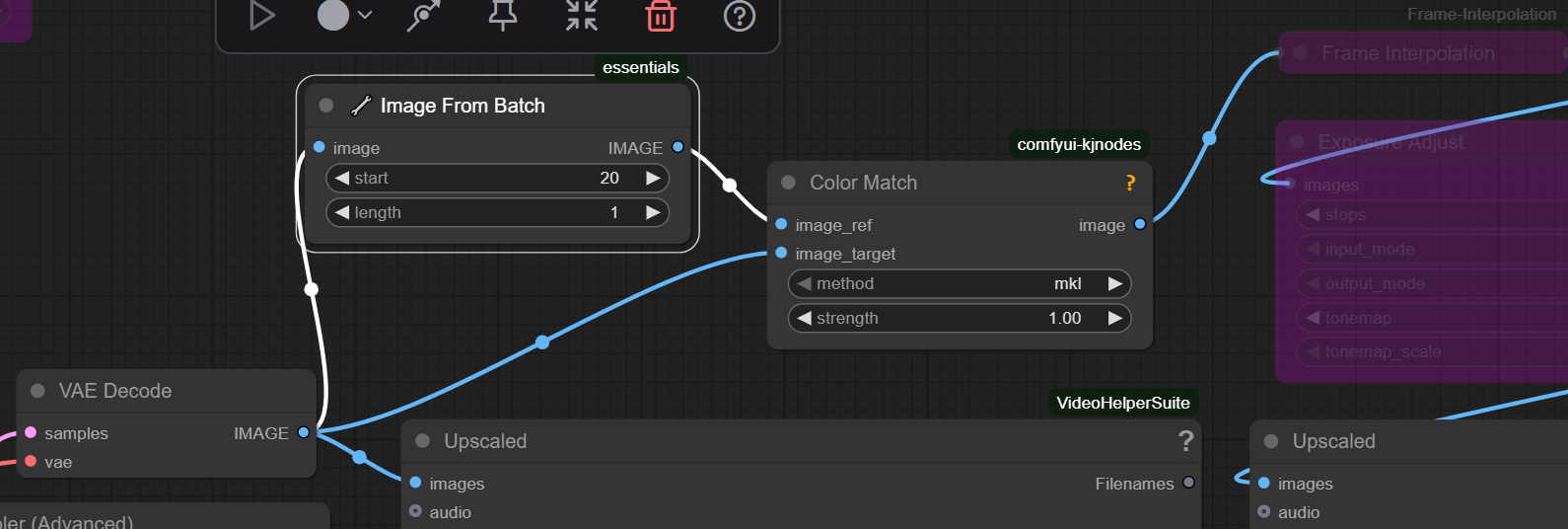This screenshot has height=529, width=1568.
Task: Click the question mark on the Upscaled node
Action: (1185, 441)
